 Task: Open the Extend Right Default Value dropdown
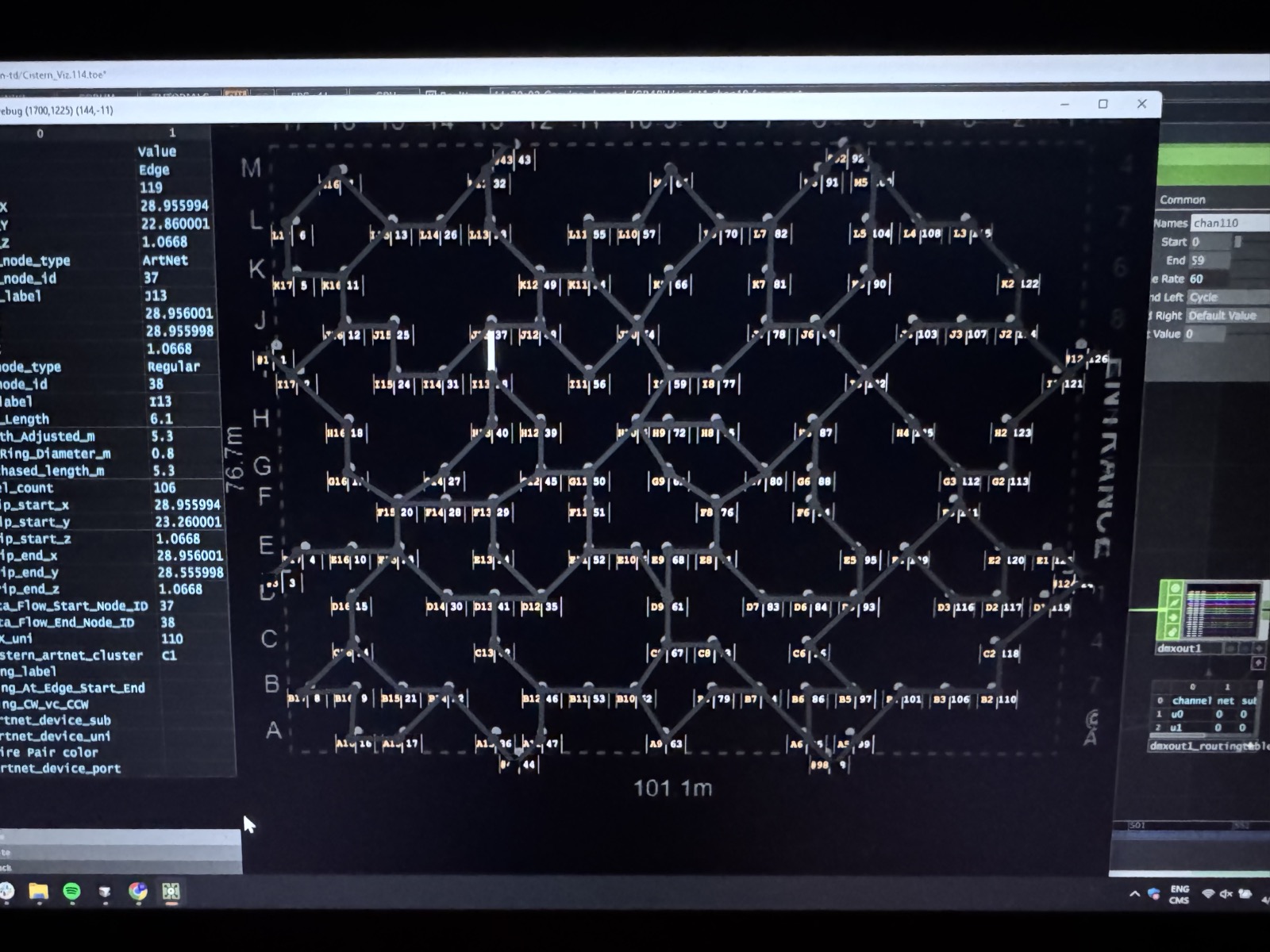pos(1227,315)
